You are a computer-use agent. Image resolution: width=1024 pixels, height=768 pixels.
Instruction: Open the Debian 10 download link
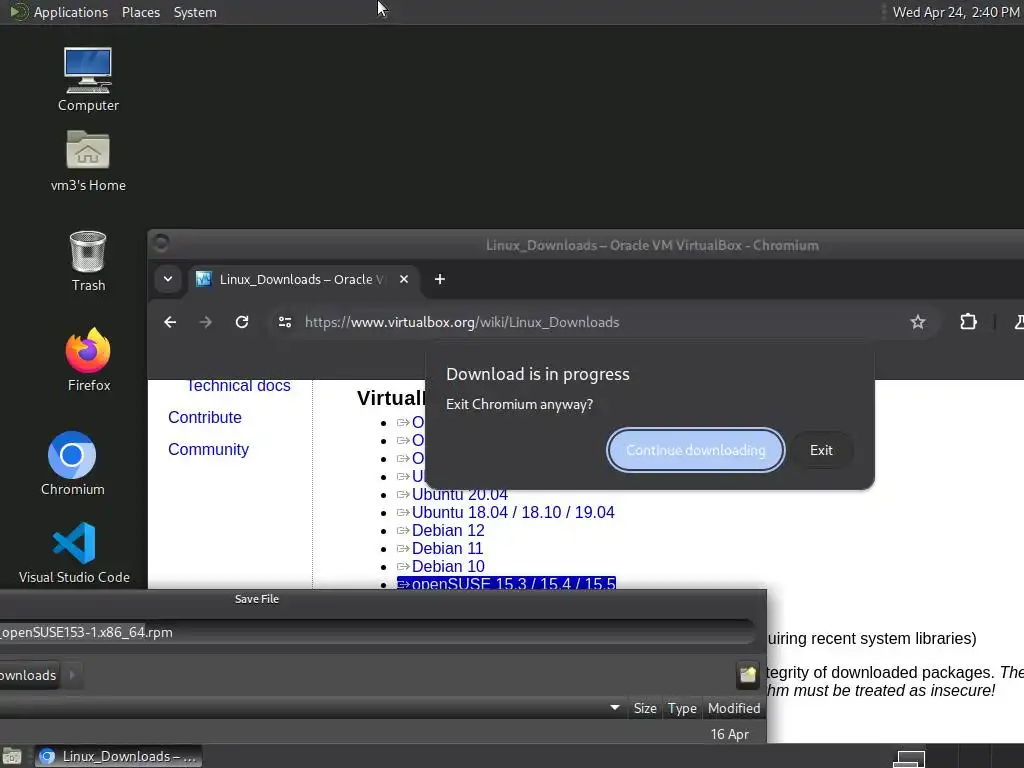click(x=448, y=566)
